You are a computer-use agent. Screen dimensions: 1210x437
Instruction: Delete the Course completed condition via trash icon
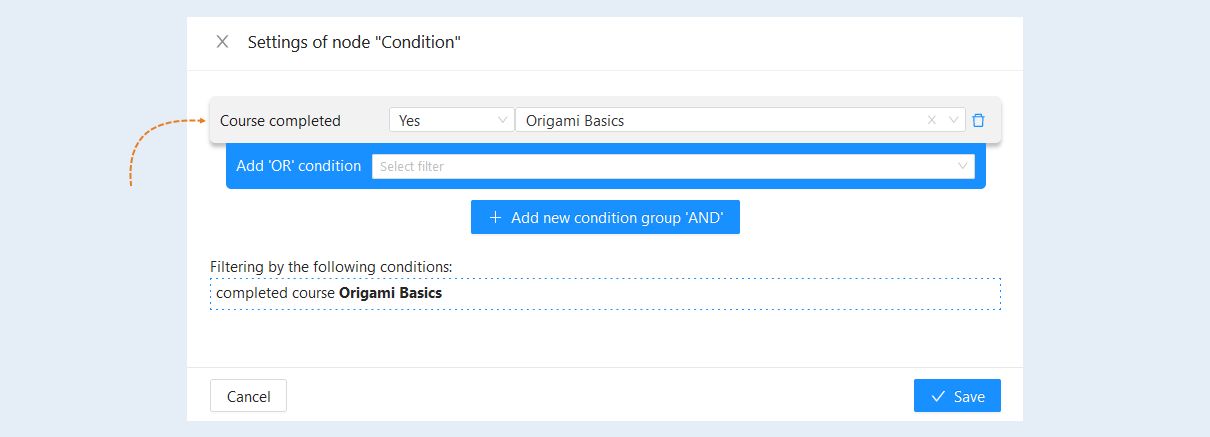(978, 120)
